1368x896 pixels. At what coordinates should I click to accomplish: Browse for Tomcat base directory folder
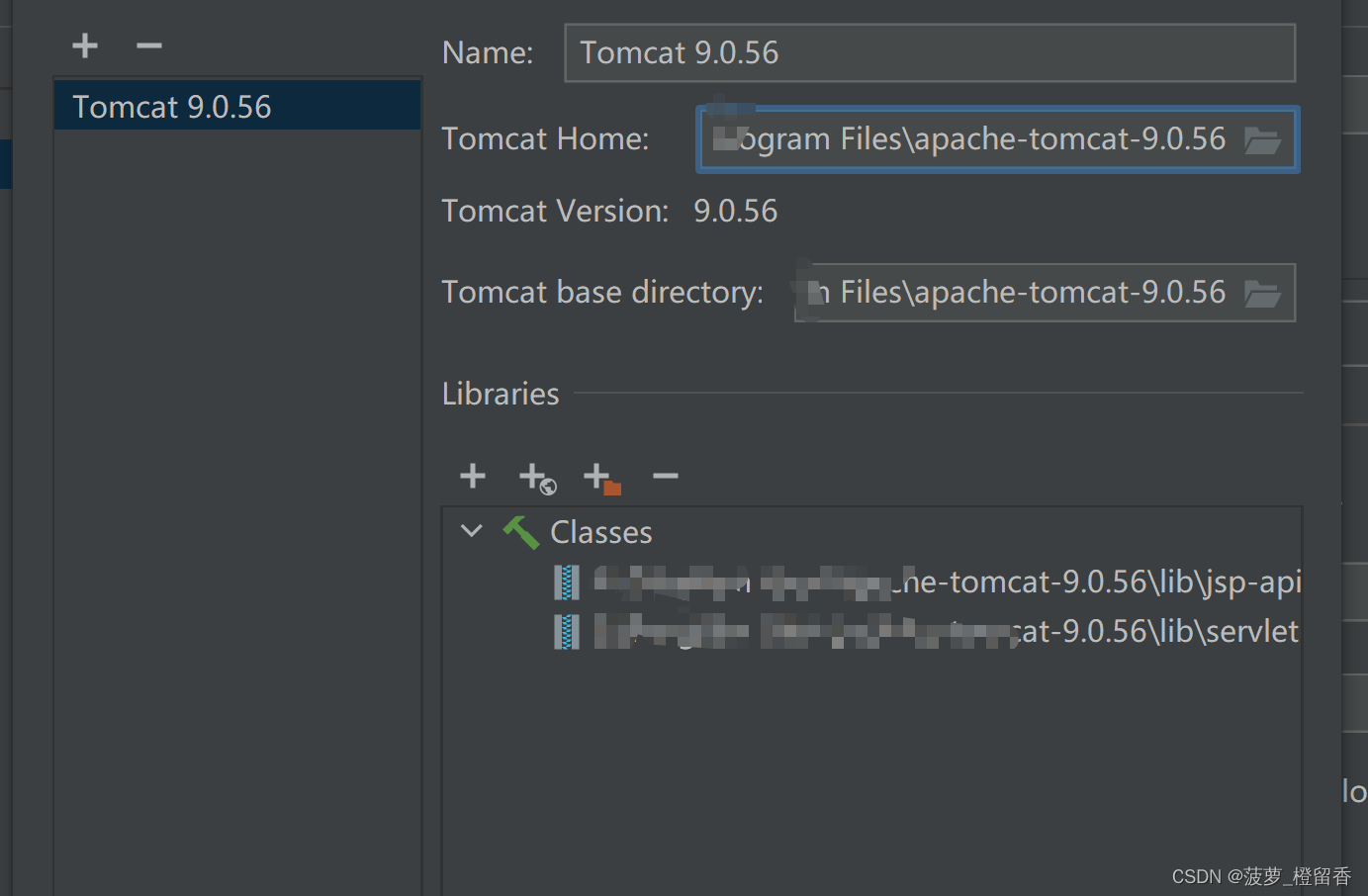tap(1262, 294)
